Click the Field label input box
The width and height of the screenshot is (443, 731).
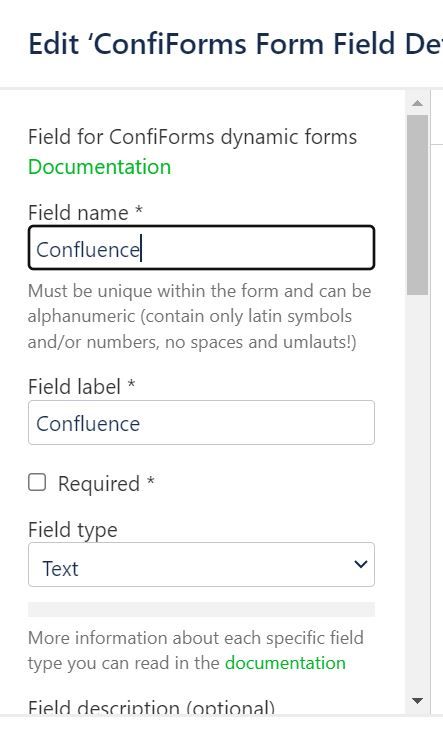point(201,422)
